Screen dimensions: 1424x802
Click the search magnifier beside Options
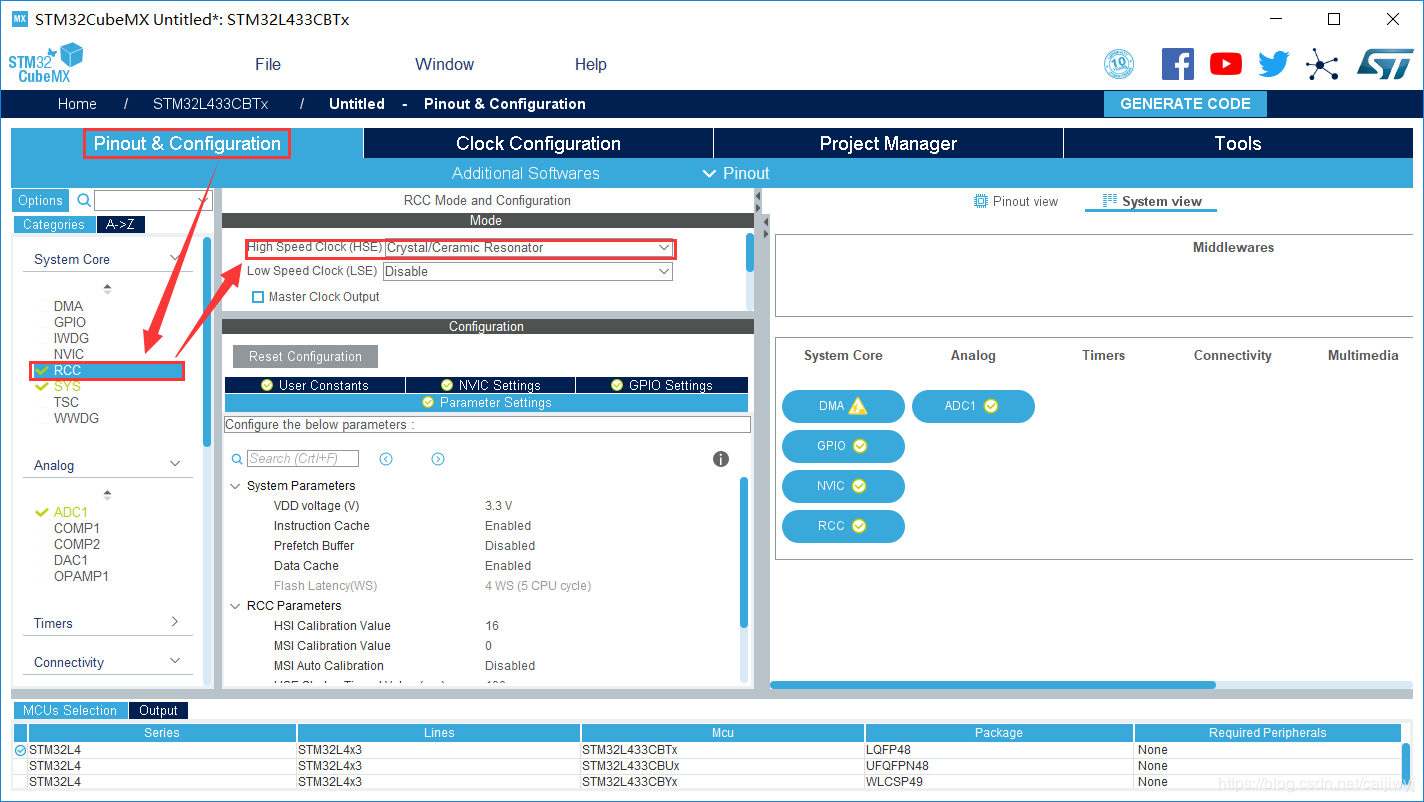[84, 201]
